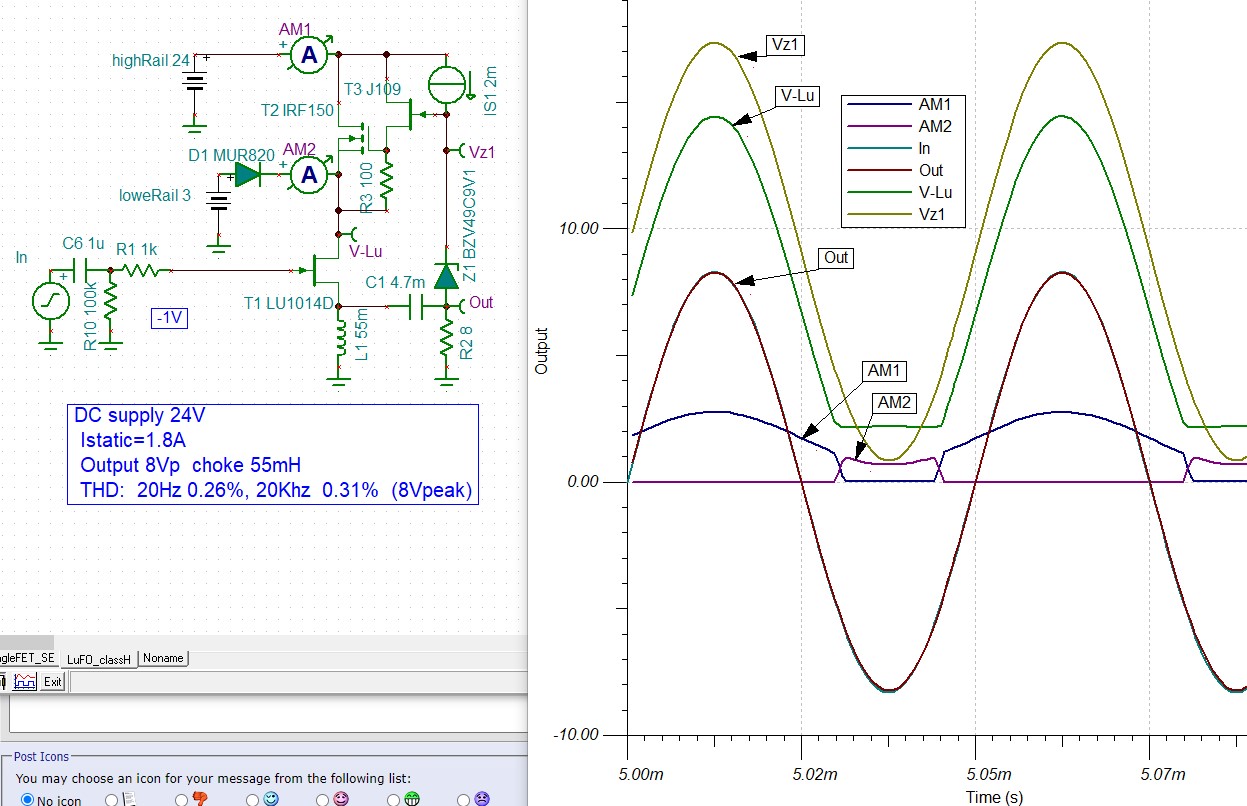The width and height of the screenshot is (1247, 806).
Task: Click the 'Output 8Vp choke 55mH' line
Action: (x=190, y=465)
